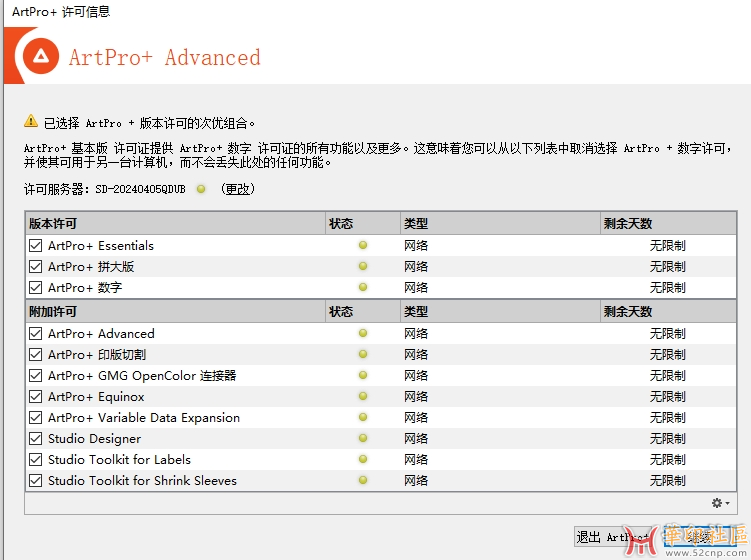Click status dot for Studio Toolkit for Labels
The width and height of the screenshot is (751, 560).
tap(363, 459)
